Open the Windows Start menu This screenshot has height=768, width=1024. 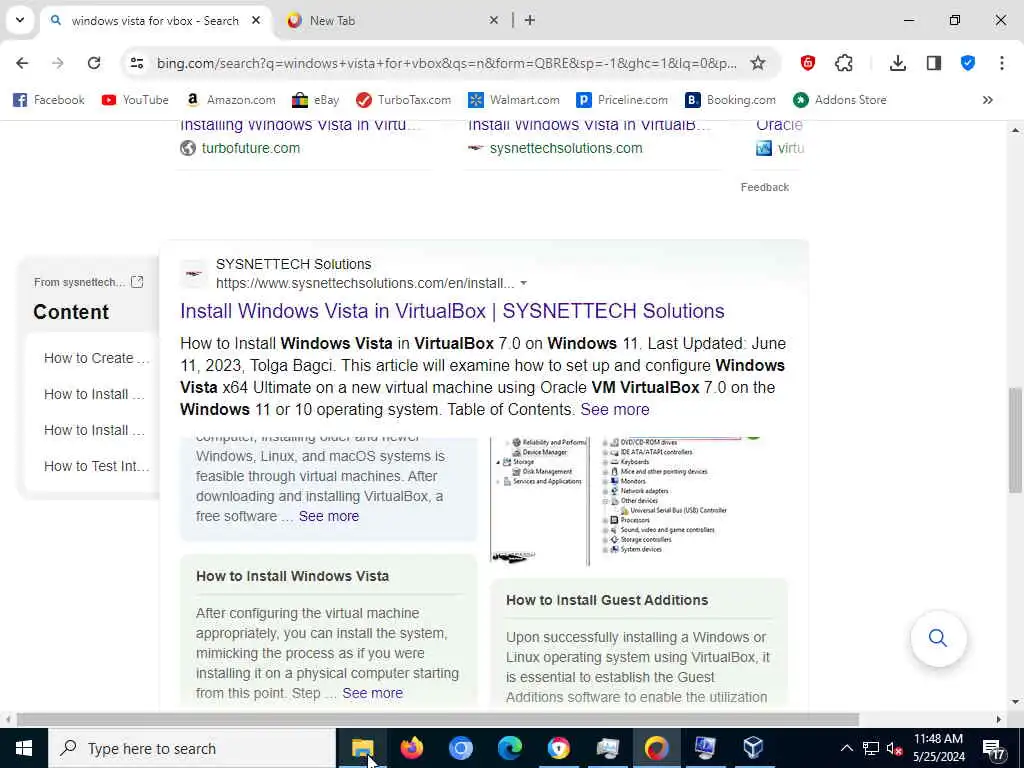[x=24, y=748]
